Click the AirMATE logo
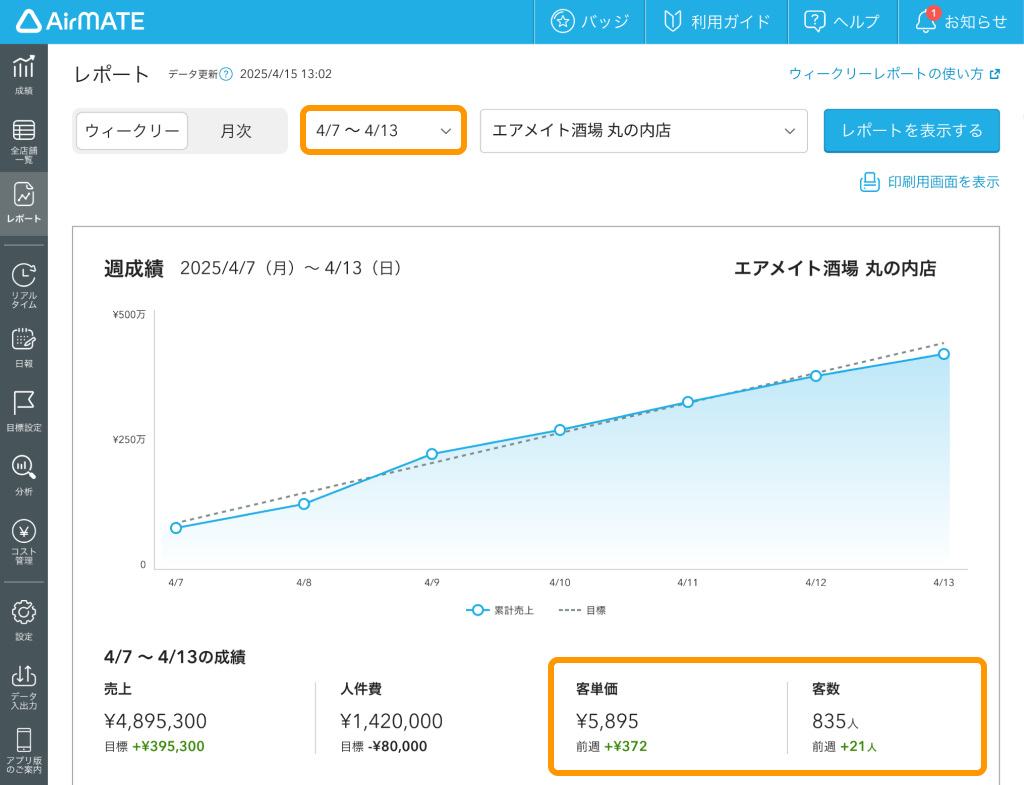 [x=80, y=22]
